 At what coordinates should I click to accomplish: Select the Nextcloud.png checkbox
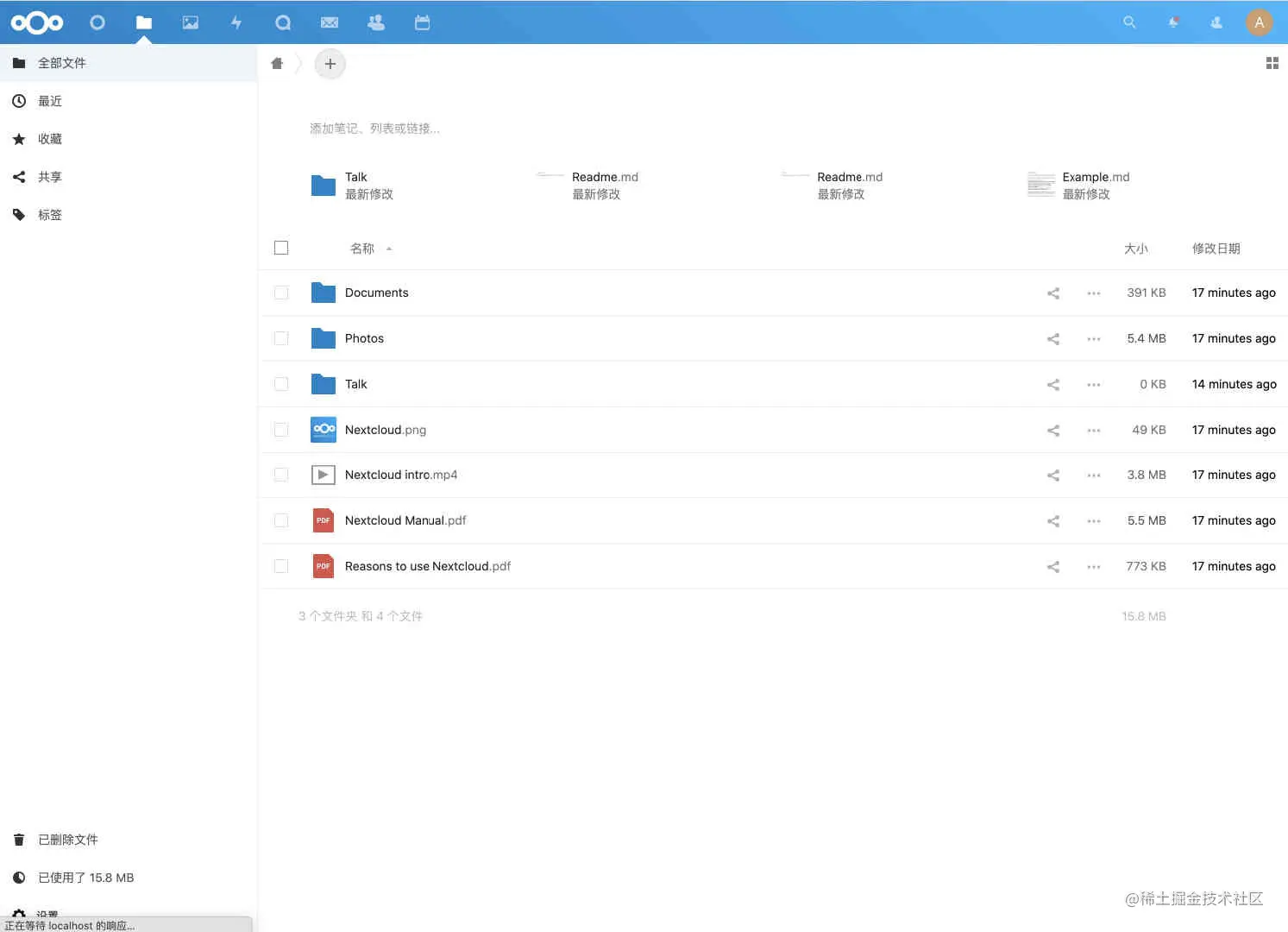pyautogui.click(x=281, y=430)
